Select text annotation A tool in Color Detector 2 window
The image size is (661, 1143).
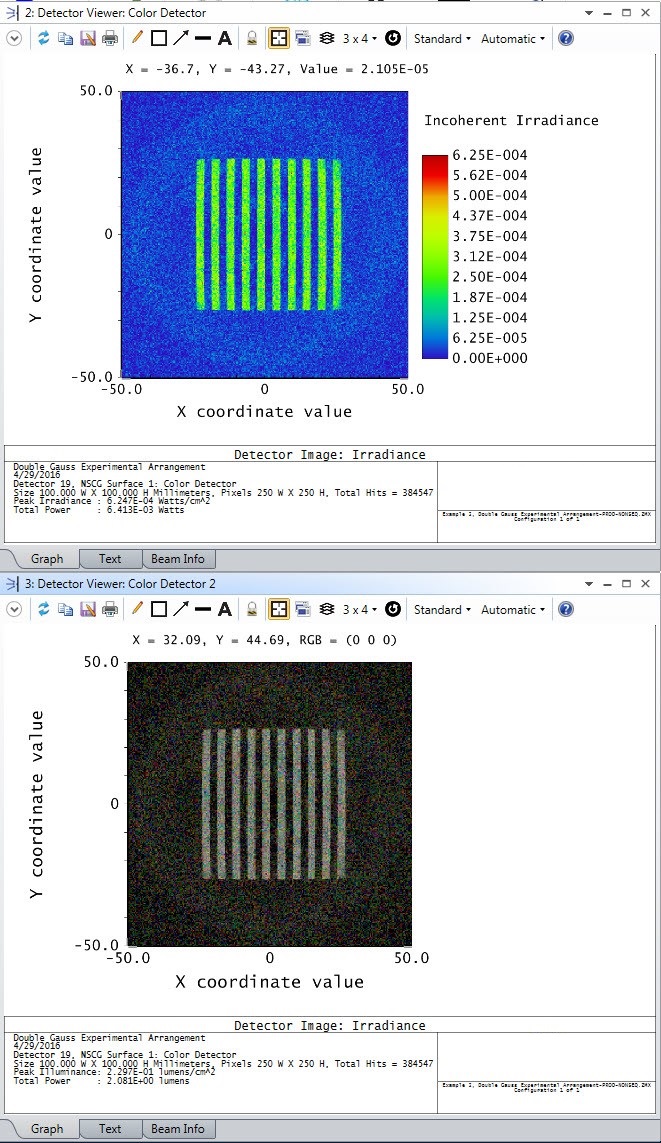coord(225,609)
